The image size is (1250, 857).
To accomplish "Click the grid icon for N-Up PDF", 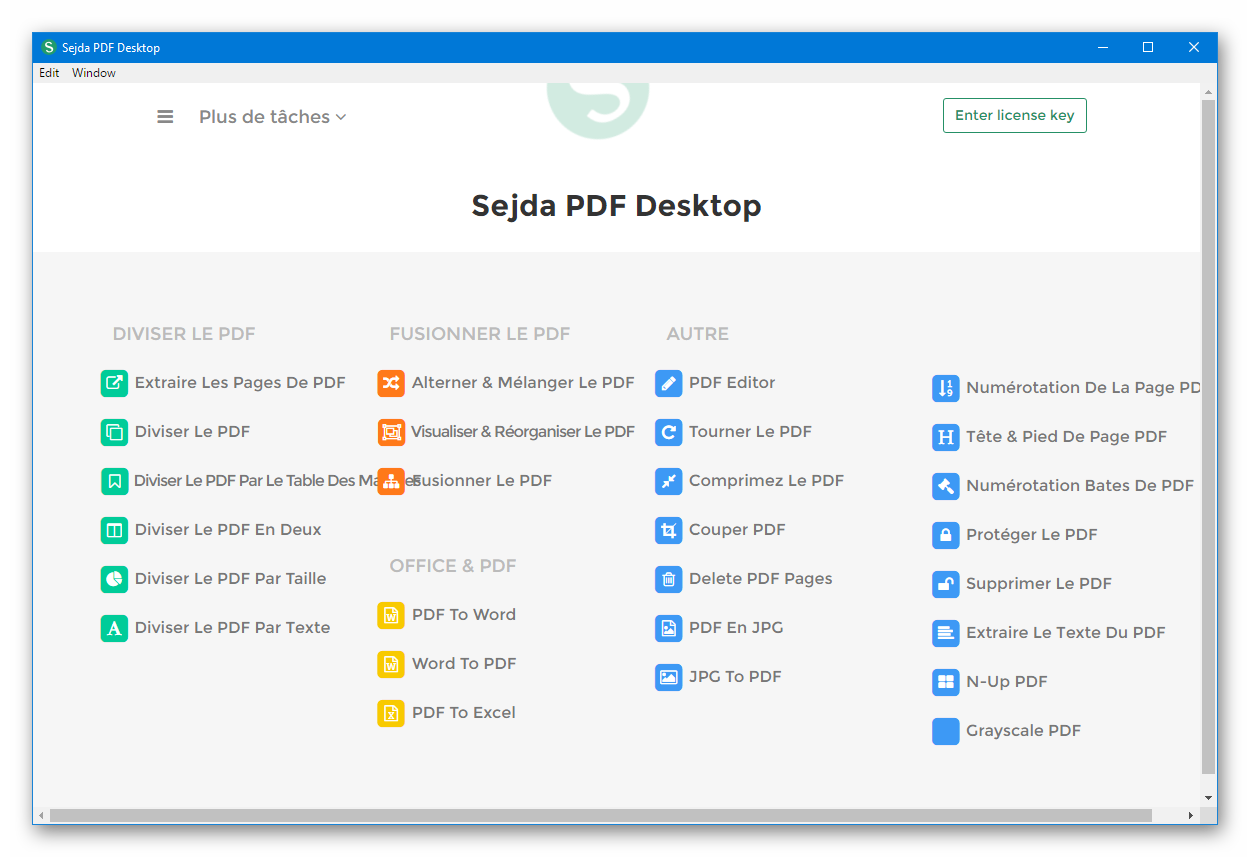I will (945, 682).
